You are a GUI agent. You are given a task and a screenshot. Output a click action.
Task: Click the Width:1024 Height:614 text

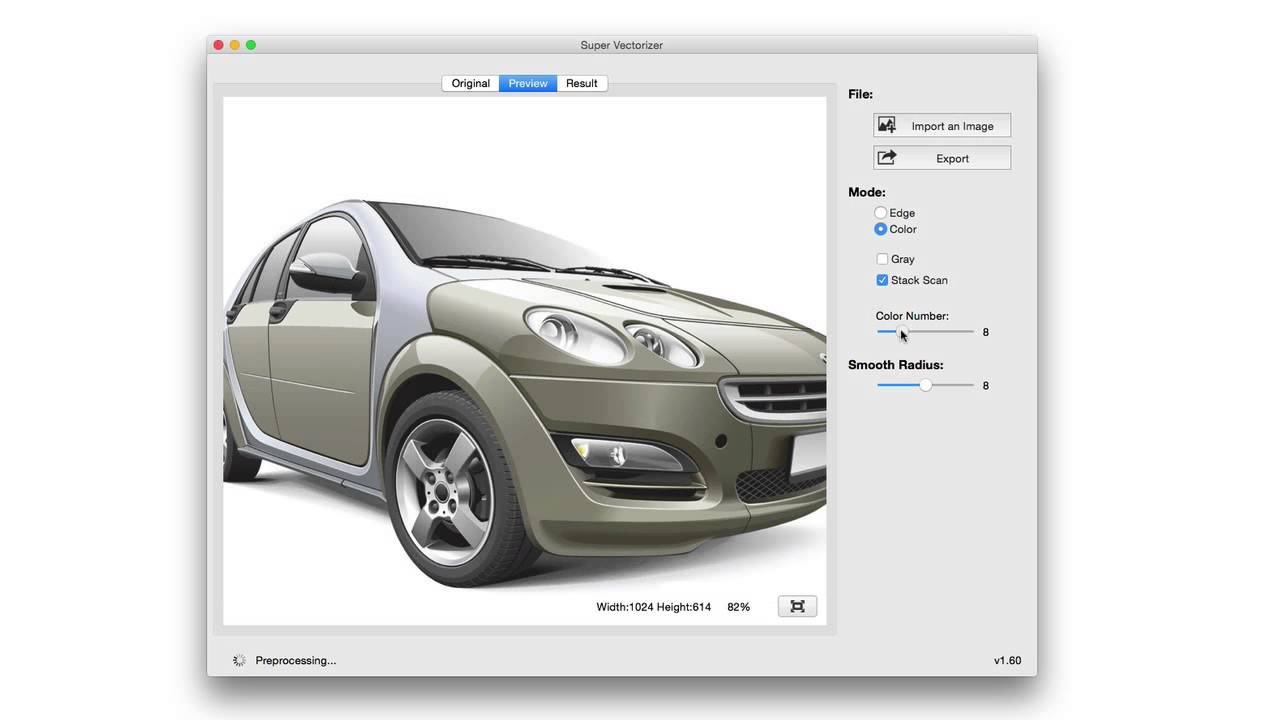coord(653,606)
